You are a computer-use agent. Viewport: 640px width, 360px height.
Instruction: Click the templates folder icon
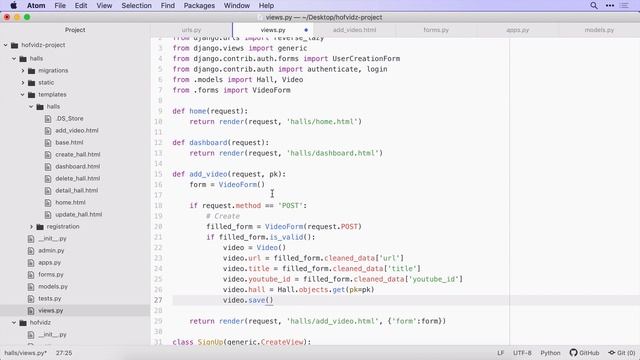tap(31, 95)
